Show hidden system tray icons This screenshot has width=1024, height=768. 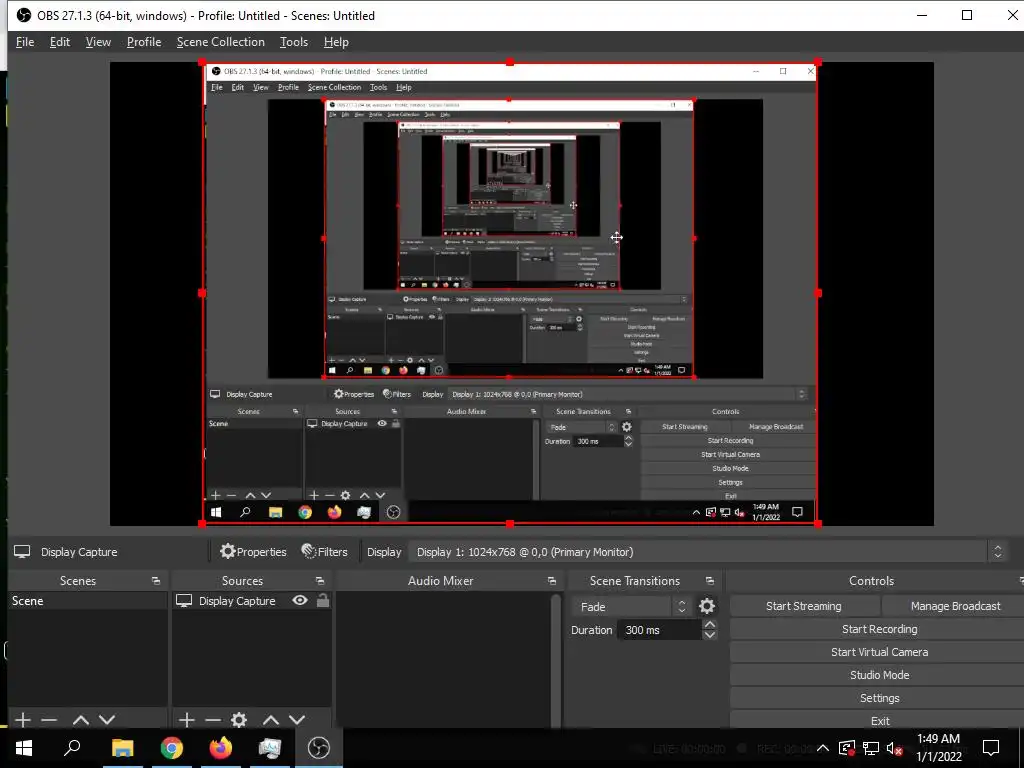point(823,748)
